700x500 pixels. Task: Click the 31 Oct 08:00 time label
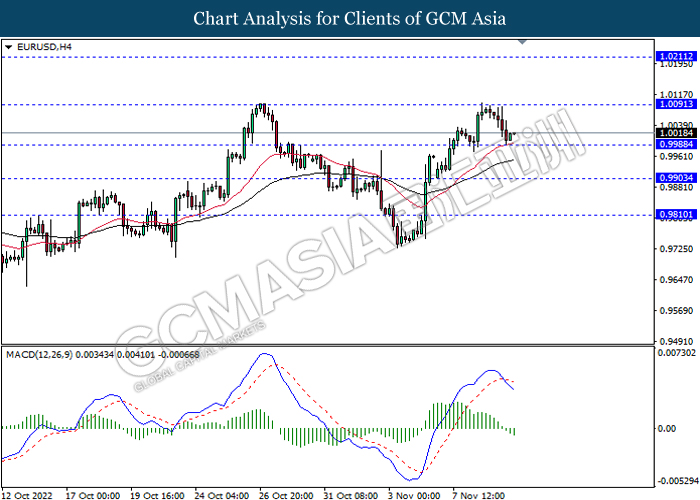tap(350, 495)
